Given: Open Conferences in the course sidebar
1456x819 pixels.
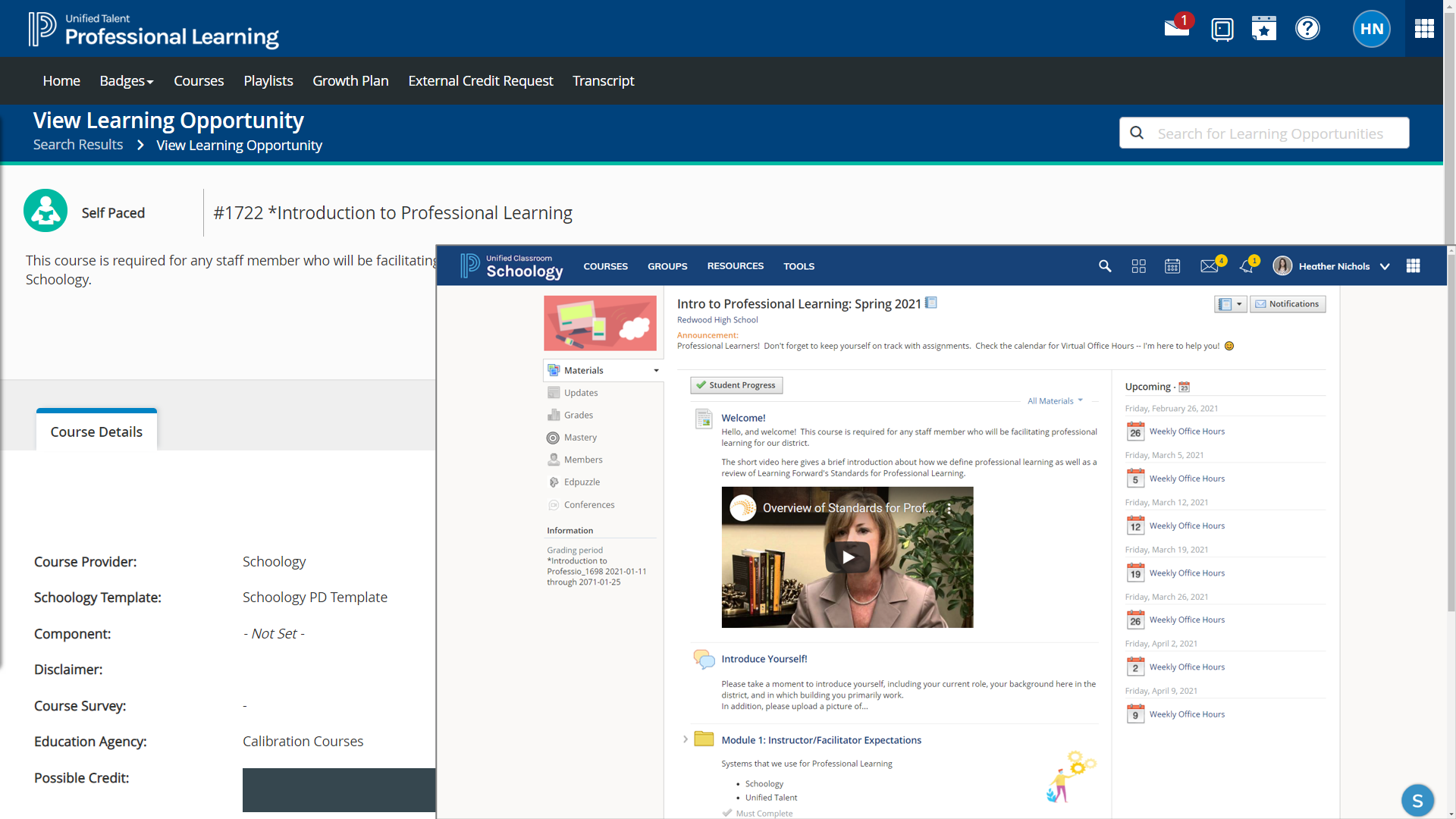Looking at the screenshot, I should pyautogui.click(x=589, y=504).
